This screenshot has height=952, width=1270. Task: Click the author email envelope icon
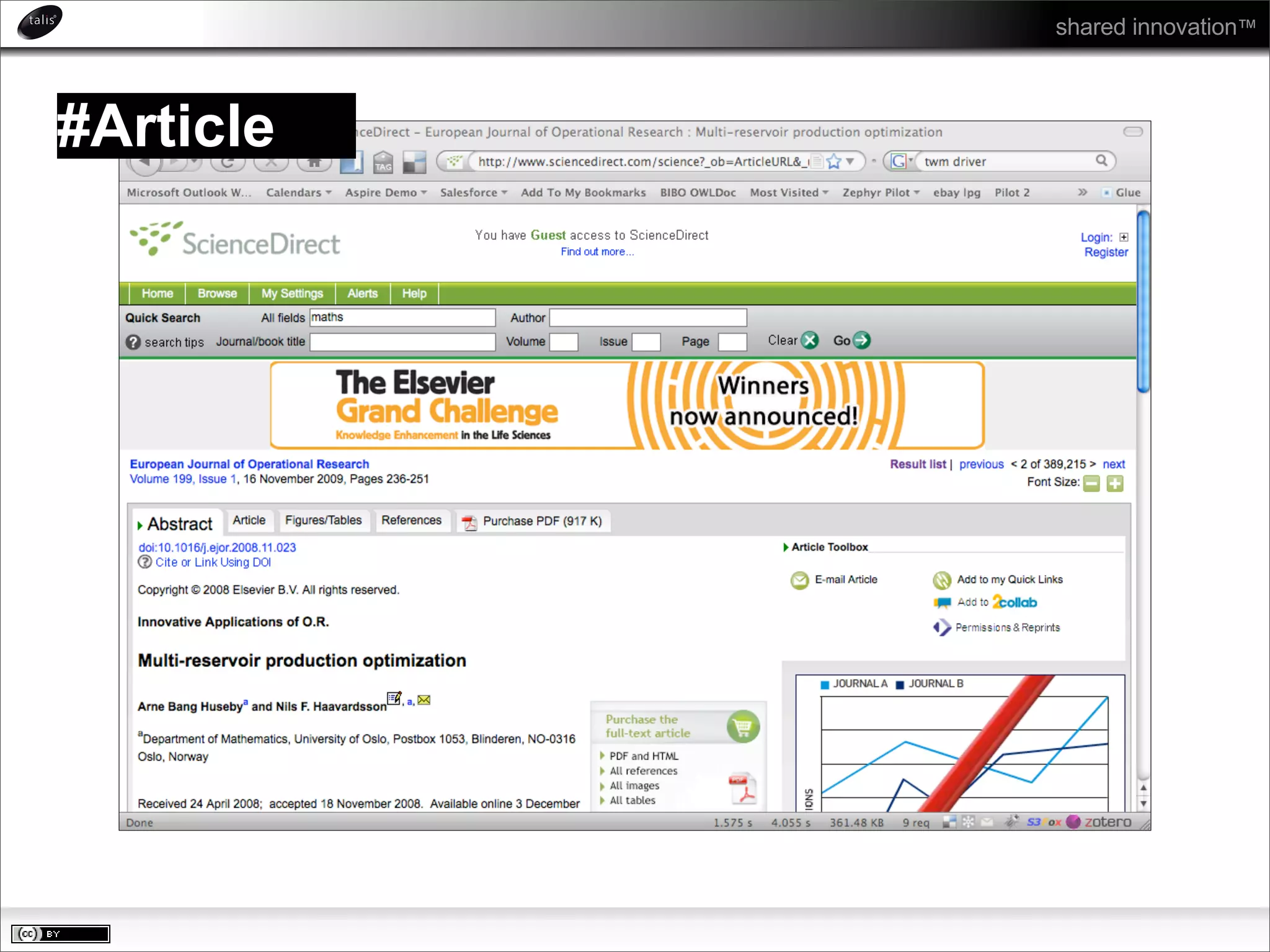point(424,700)
